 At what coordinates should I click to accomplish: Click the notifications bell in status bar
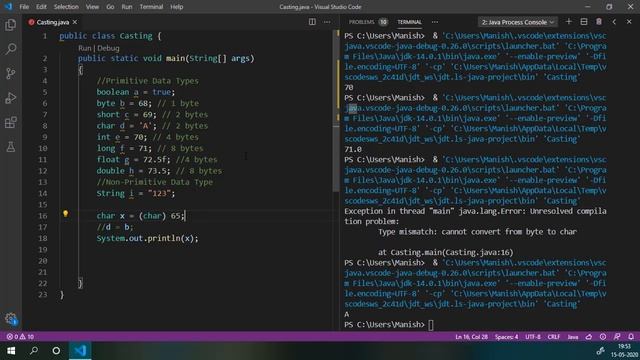[631, 337]
